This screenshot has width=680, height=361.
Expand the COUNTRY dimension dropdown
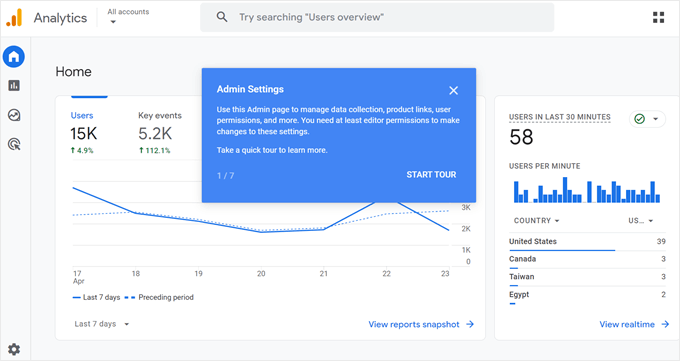coord(536,220)
